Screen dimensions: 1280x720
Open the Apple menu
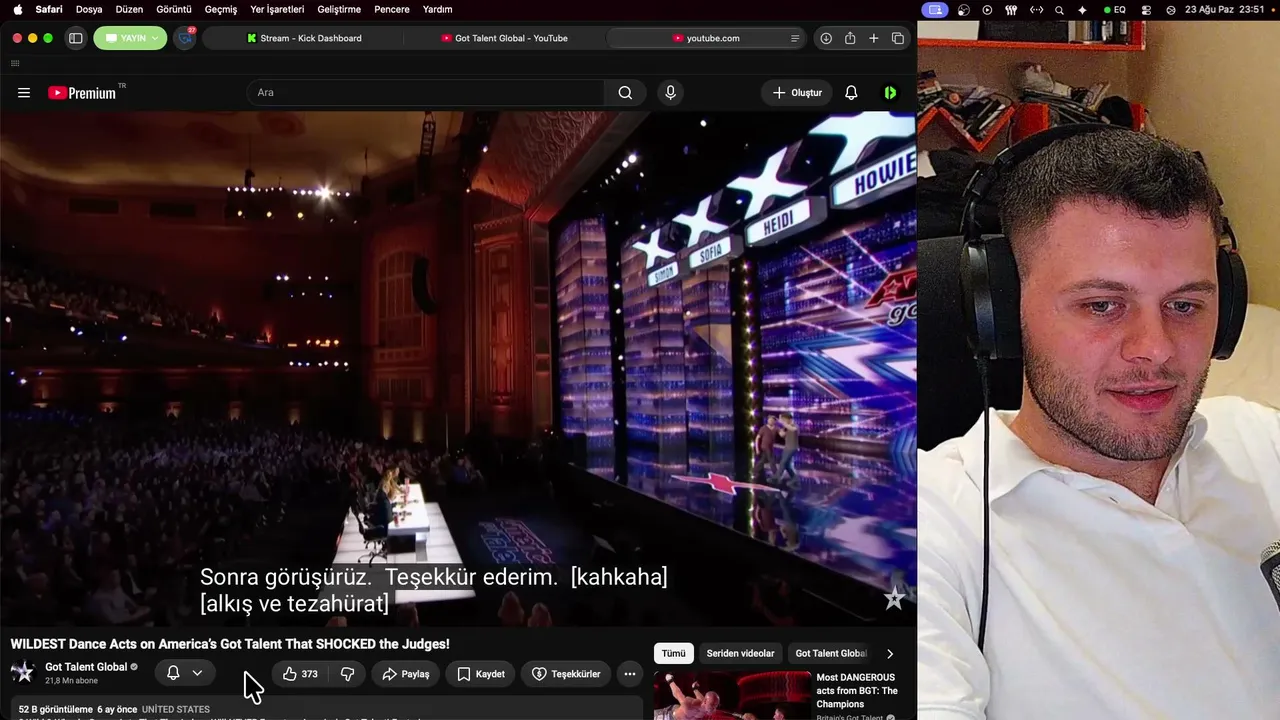click(18, 9)
